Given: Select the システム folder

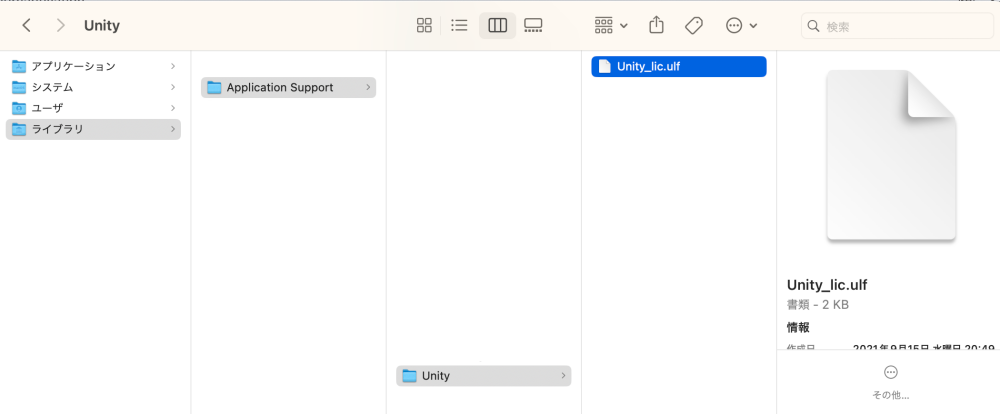Looking at the screenshot, I should click(x=93, y=87).
